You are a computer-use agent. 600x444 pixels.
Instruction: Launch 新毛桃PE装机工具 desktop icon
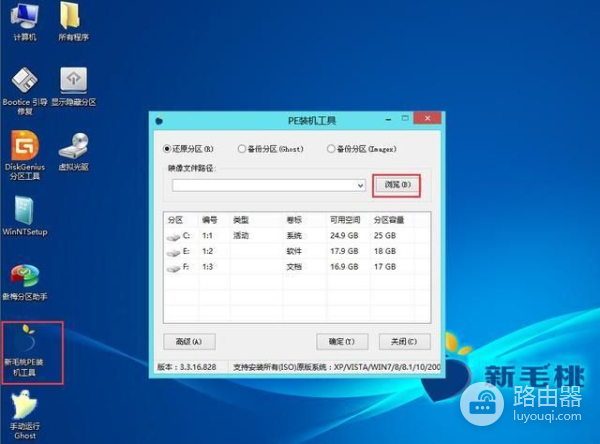[24, 351]
